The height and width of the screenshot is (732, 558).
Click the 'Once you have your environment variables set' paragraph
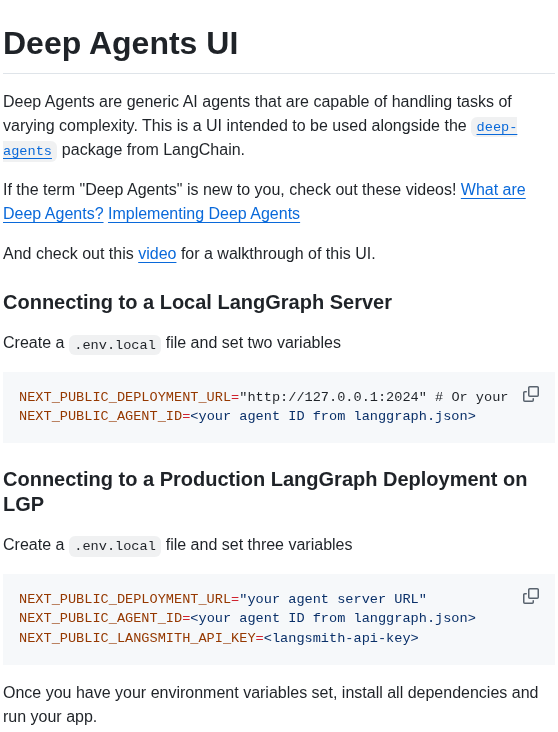point(270,704)
